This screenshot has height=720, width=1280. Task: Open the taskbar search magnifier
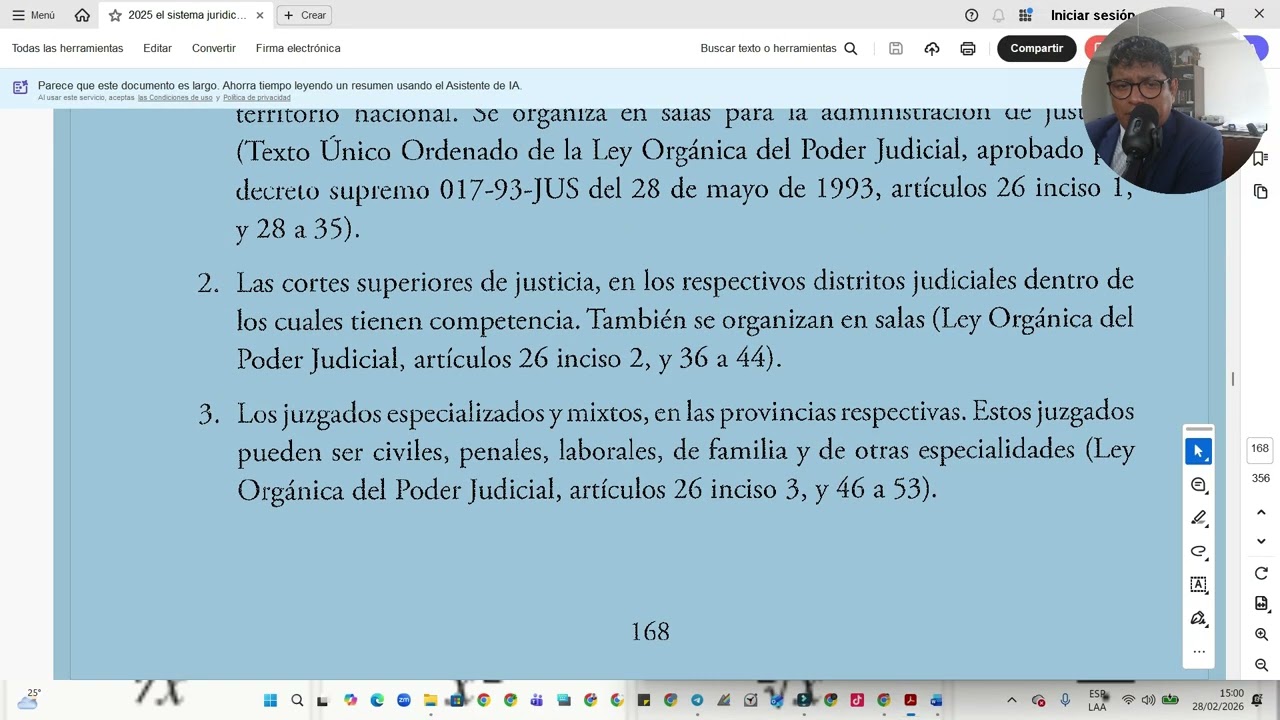297,700
